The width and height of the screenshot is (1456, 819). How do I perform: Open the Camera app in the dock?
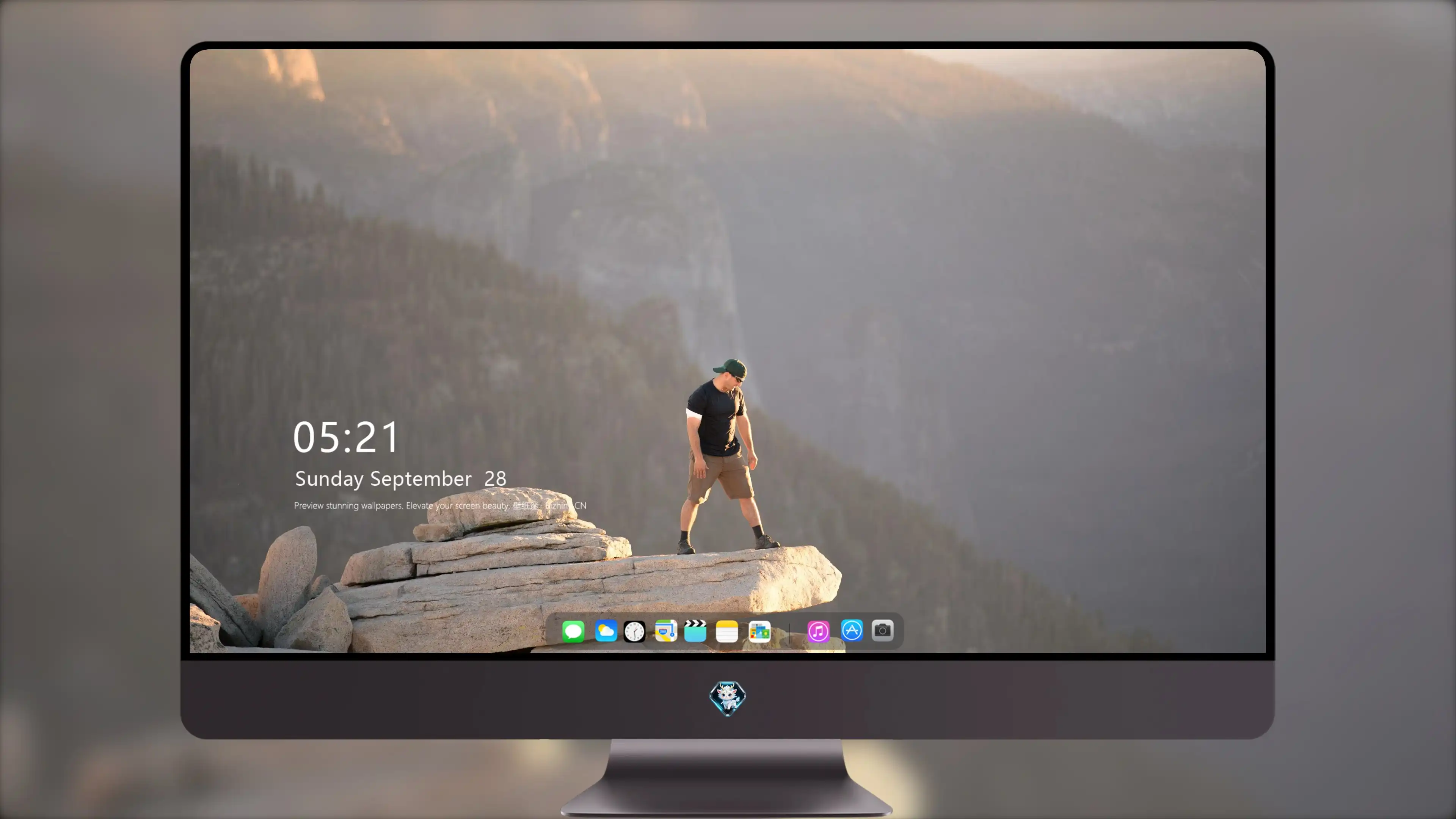(882, 630)
